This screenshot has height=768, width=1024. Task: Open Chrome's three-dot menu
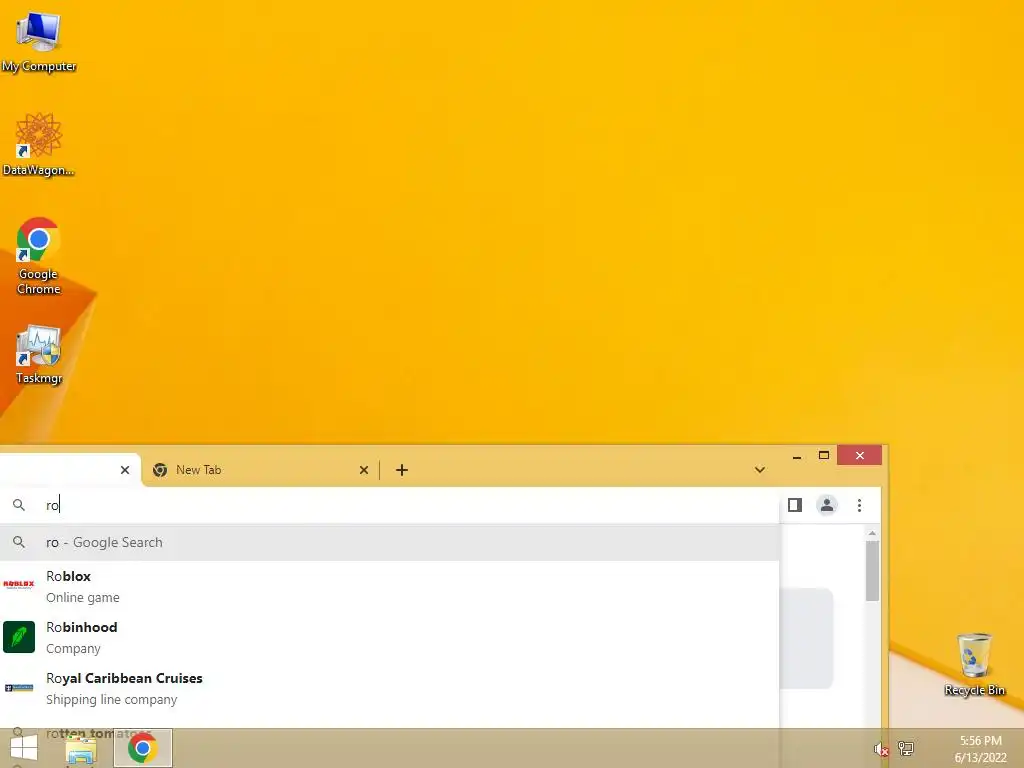(x=859, y=505)
